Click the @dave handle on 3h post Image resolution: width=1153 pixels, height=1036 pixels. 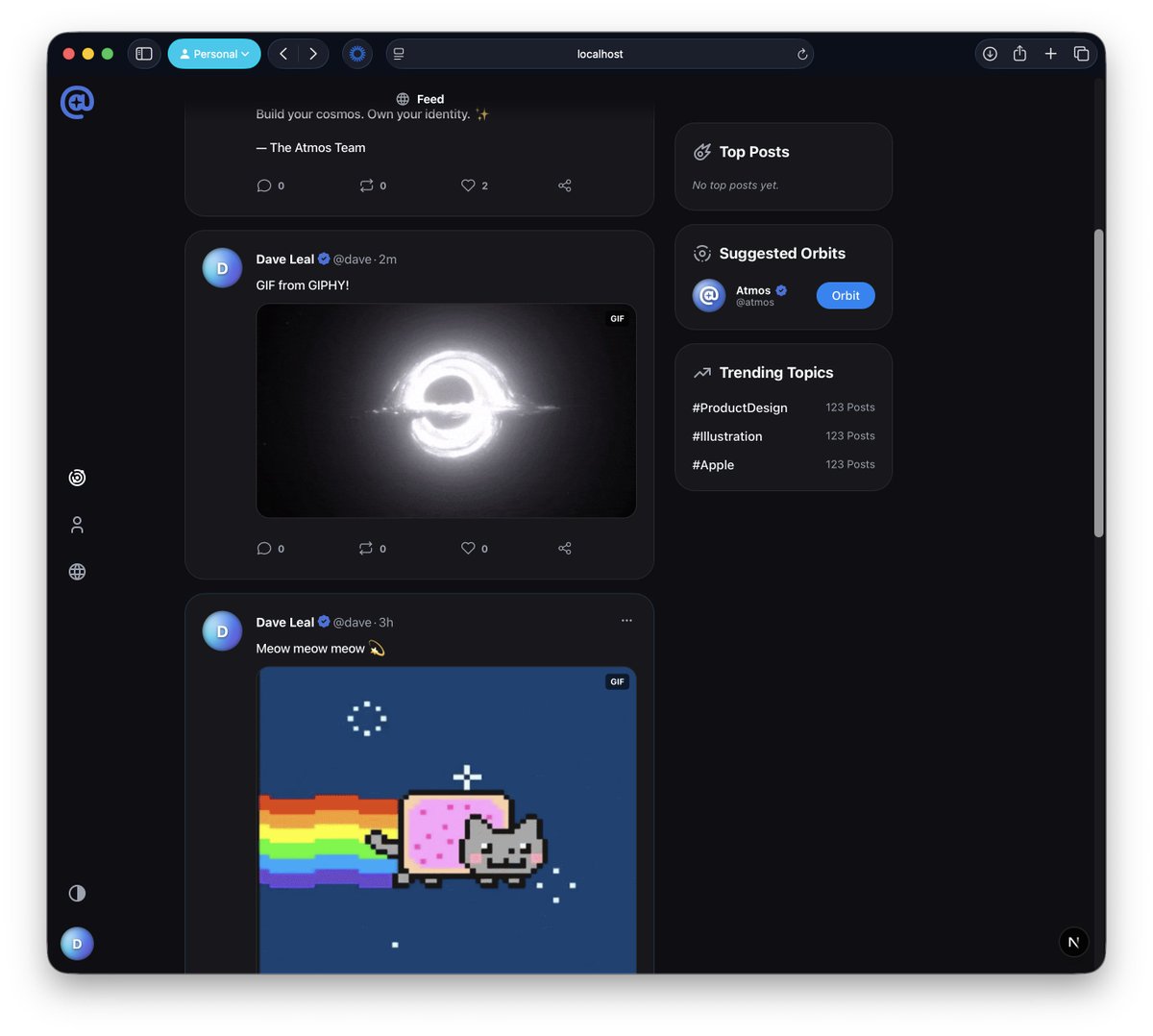353,623
